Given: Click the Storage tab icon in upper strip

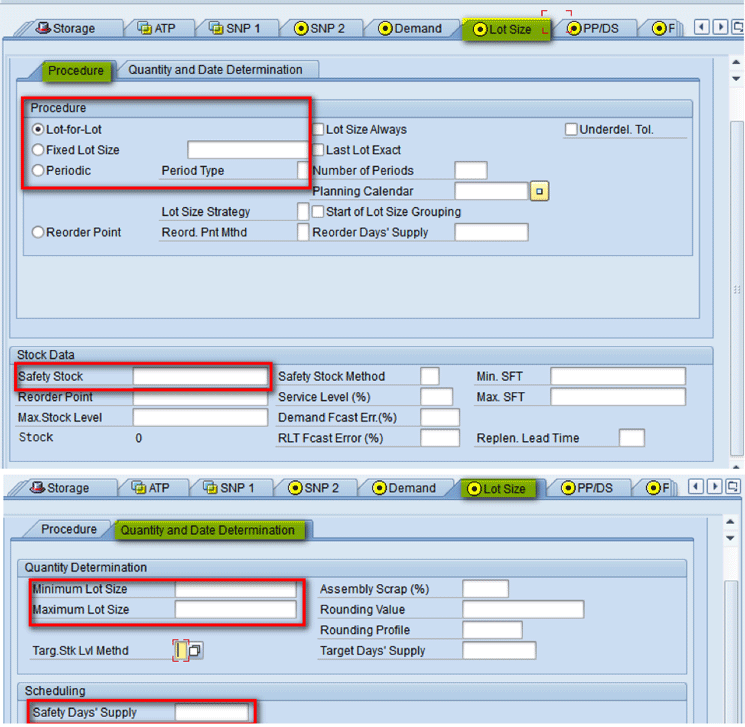Looking at the screenshot, I should (43, 28).
